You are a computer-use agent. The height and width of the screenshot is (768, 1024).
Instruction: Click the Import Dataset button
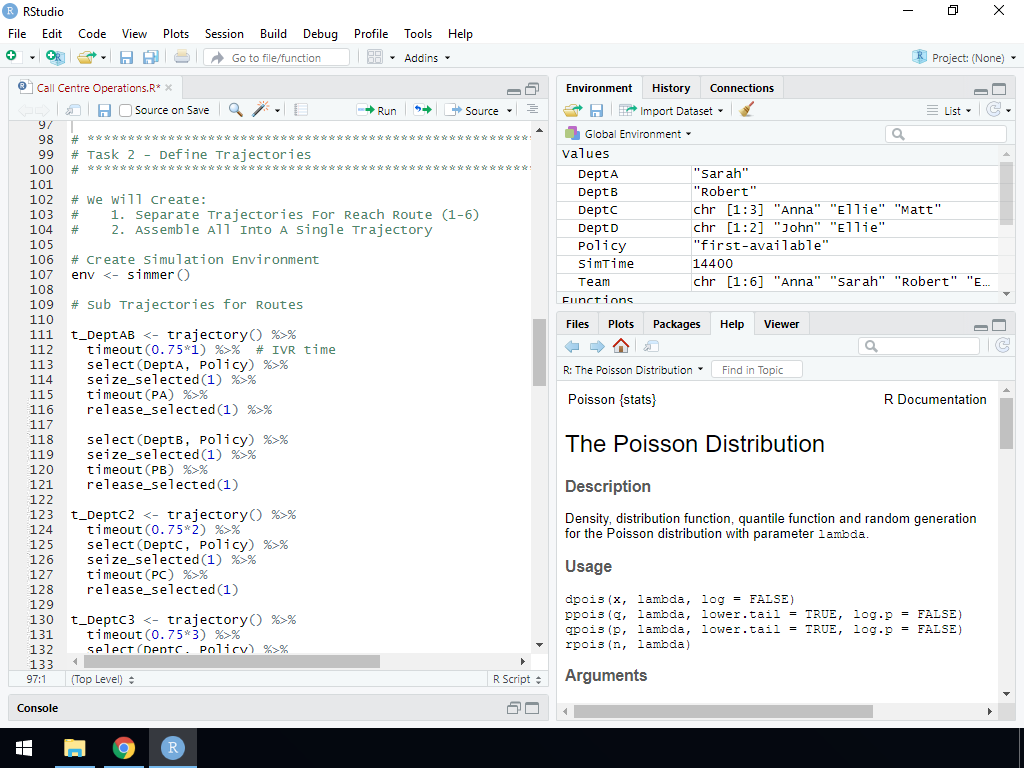click(670, 110)
